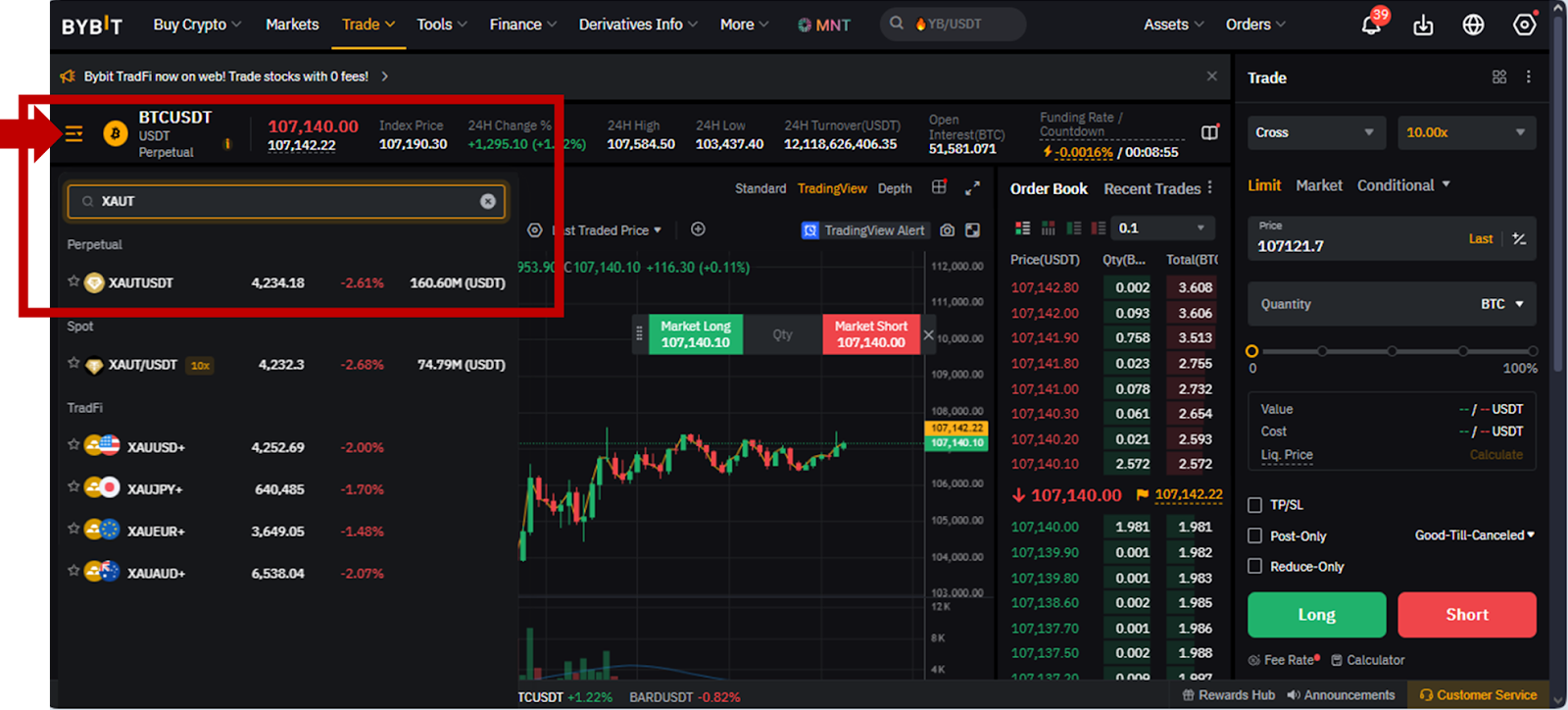
Task: Open the language globe icon
Action: 1473,25
